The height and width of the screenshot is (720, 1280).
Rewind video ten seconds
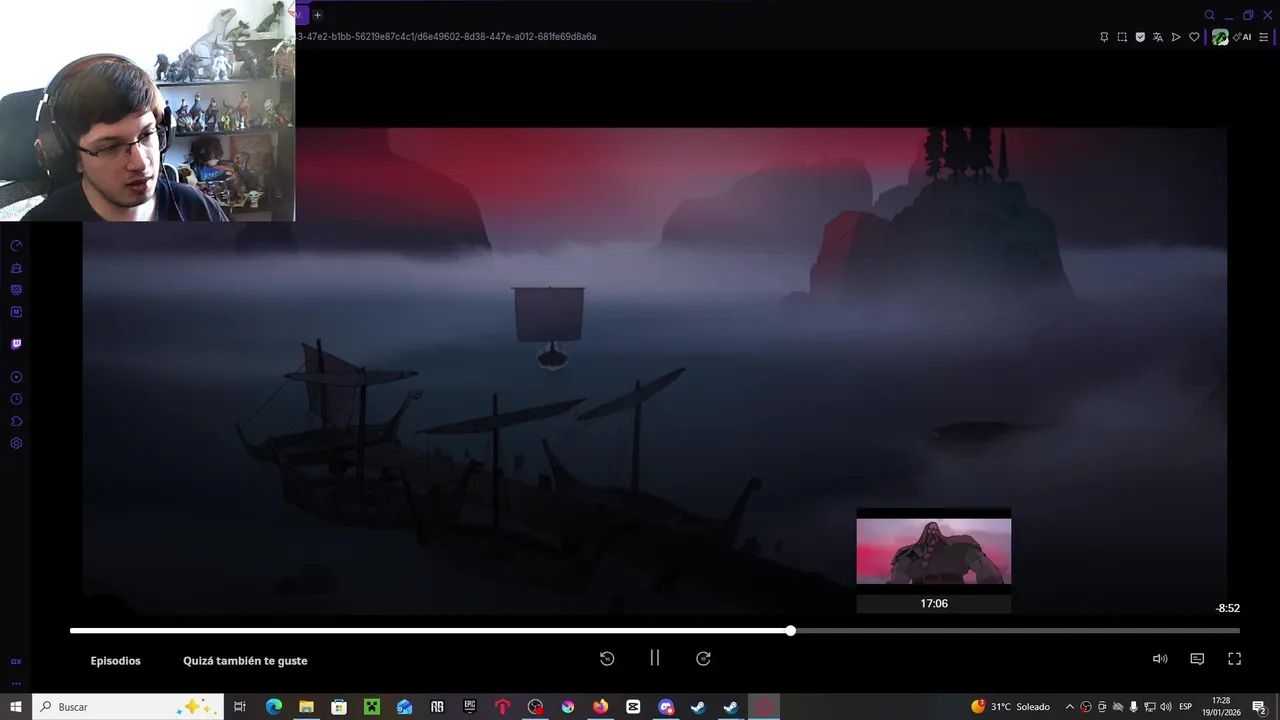(x=607, y=658)
